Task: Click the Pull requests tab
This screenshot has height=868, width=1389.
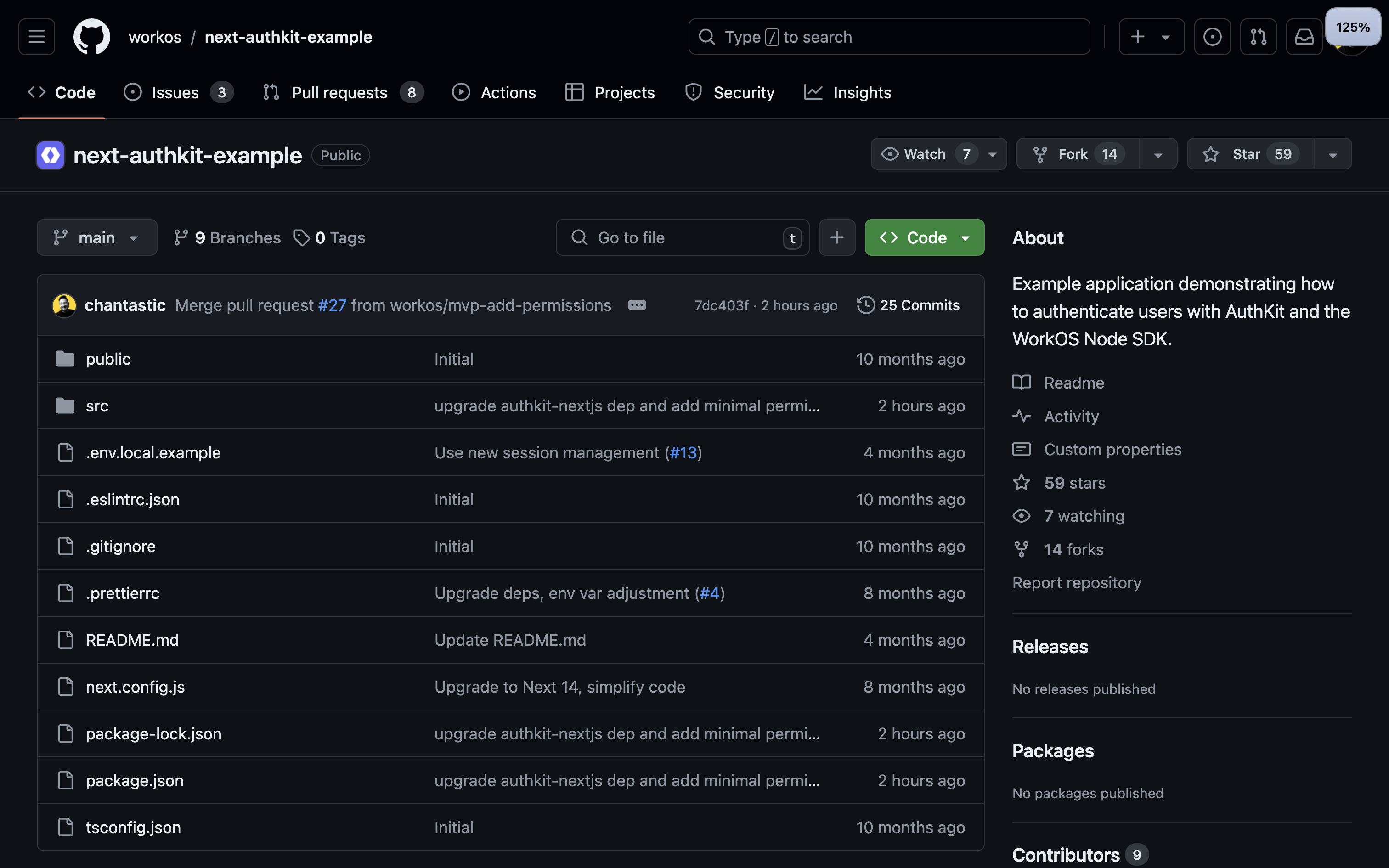Action: click(339, 91)
